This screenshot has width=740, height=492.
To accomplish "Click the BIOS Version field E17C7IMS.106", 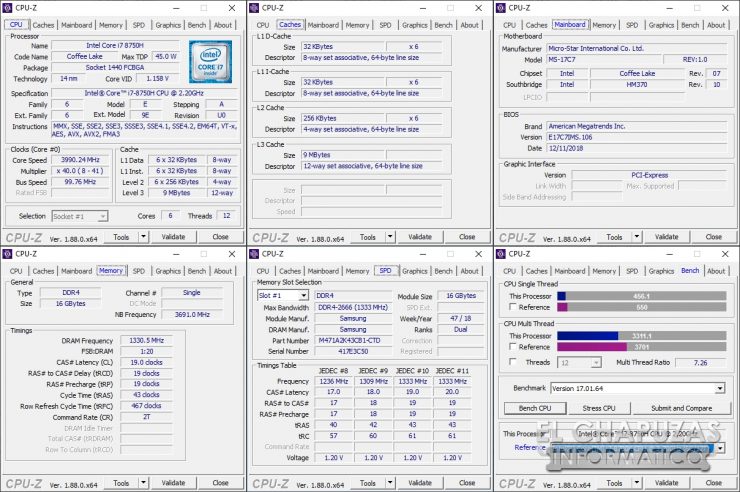I will [637, 137].
